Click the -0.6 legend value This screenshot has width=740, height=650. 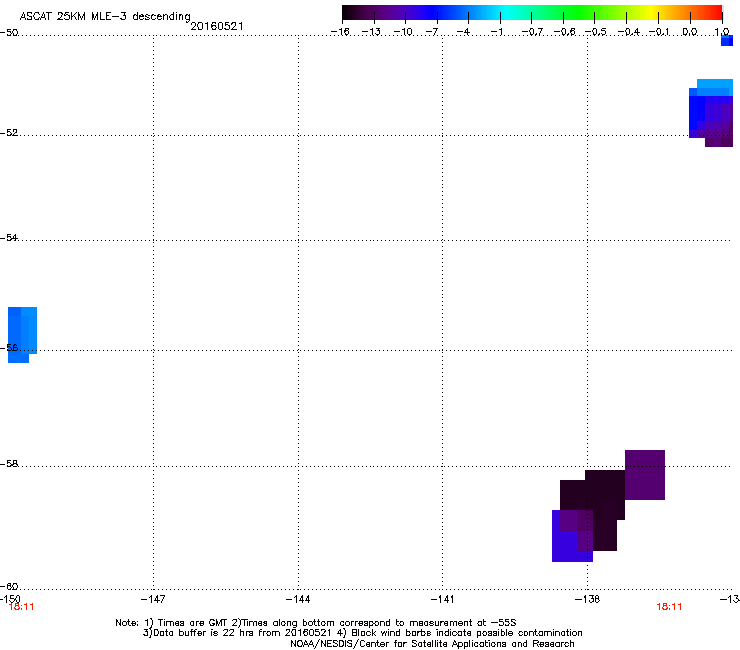click(x=564, y=32)
